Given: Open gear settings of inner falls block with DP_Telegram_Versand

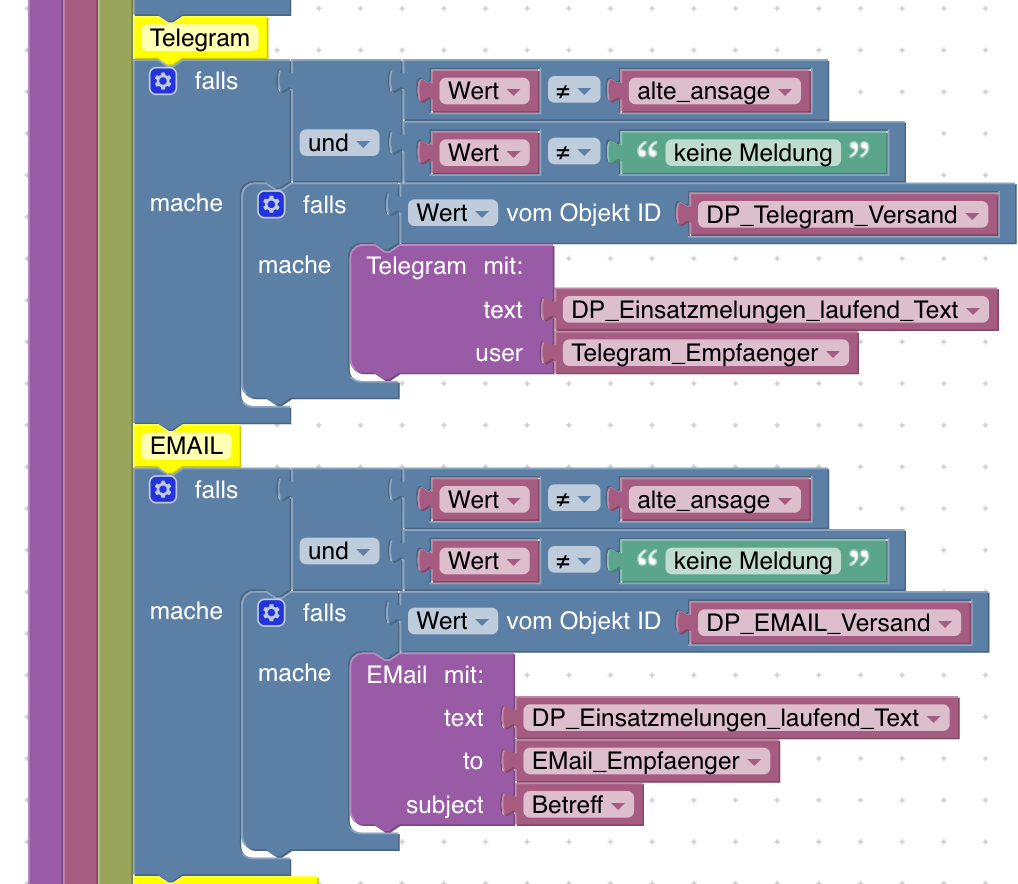Looking at the screenshot, I should coord(271,205).
